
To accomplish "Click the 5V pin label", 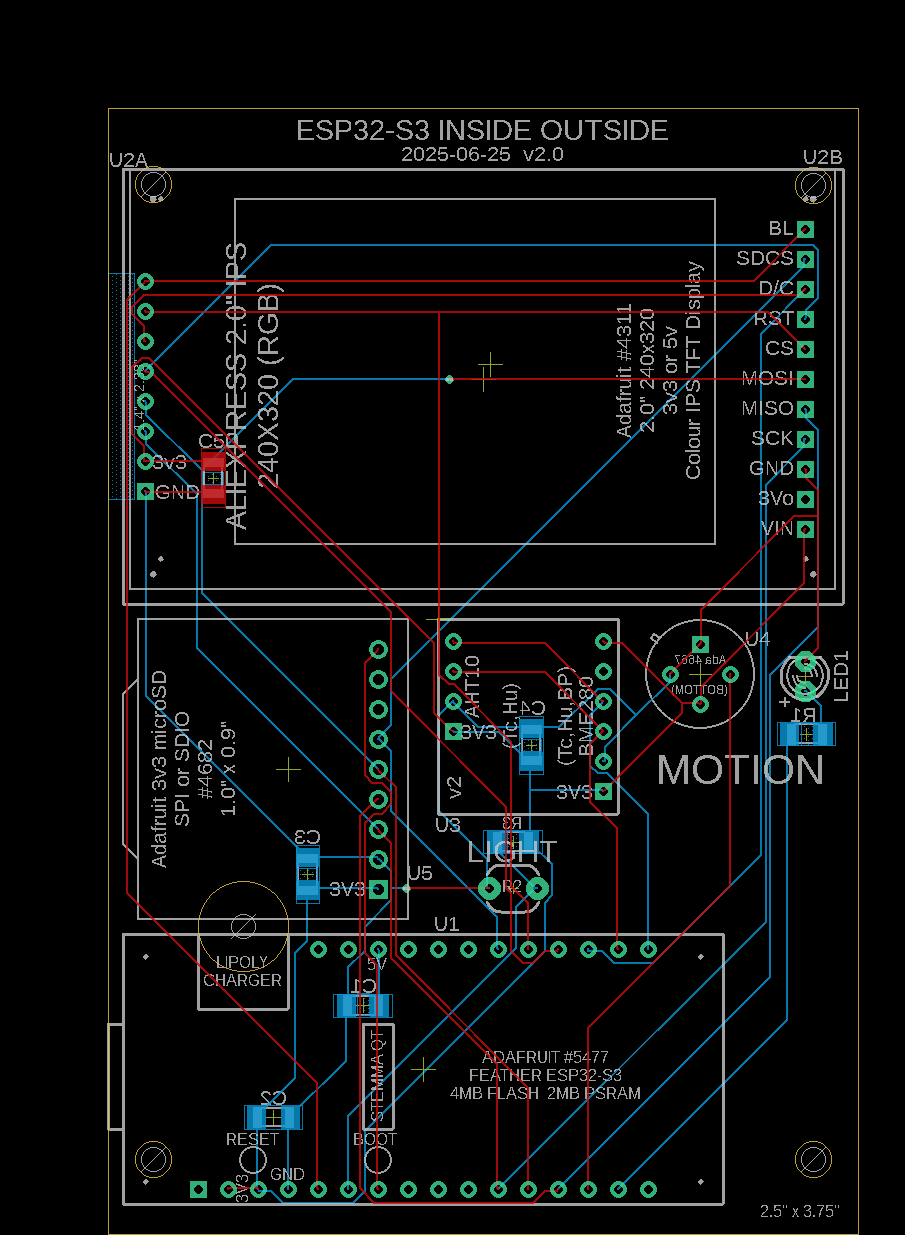I will tap(377, 965).
